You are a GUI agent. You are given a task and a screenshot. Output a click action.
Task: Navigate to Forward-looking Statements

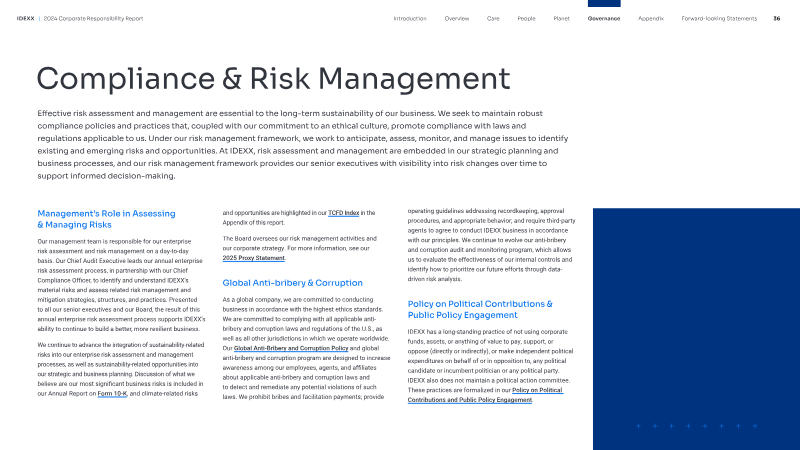coord(717,18)
